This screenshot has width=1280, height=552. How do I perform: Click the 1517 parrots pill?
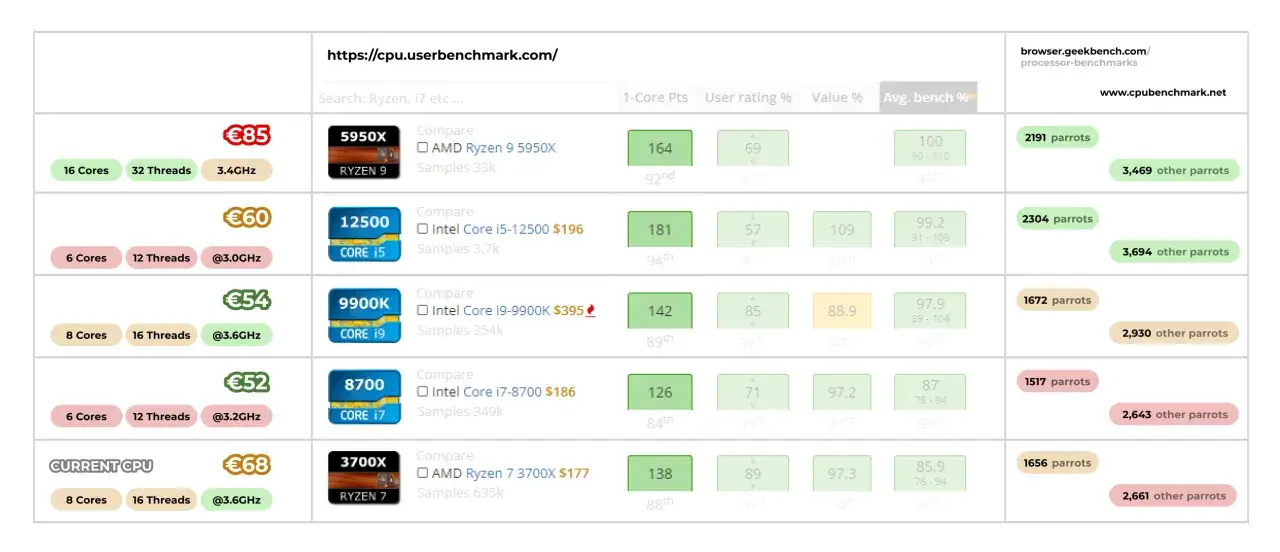tap(1057, 381)
